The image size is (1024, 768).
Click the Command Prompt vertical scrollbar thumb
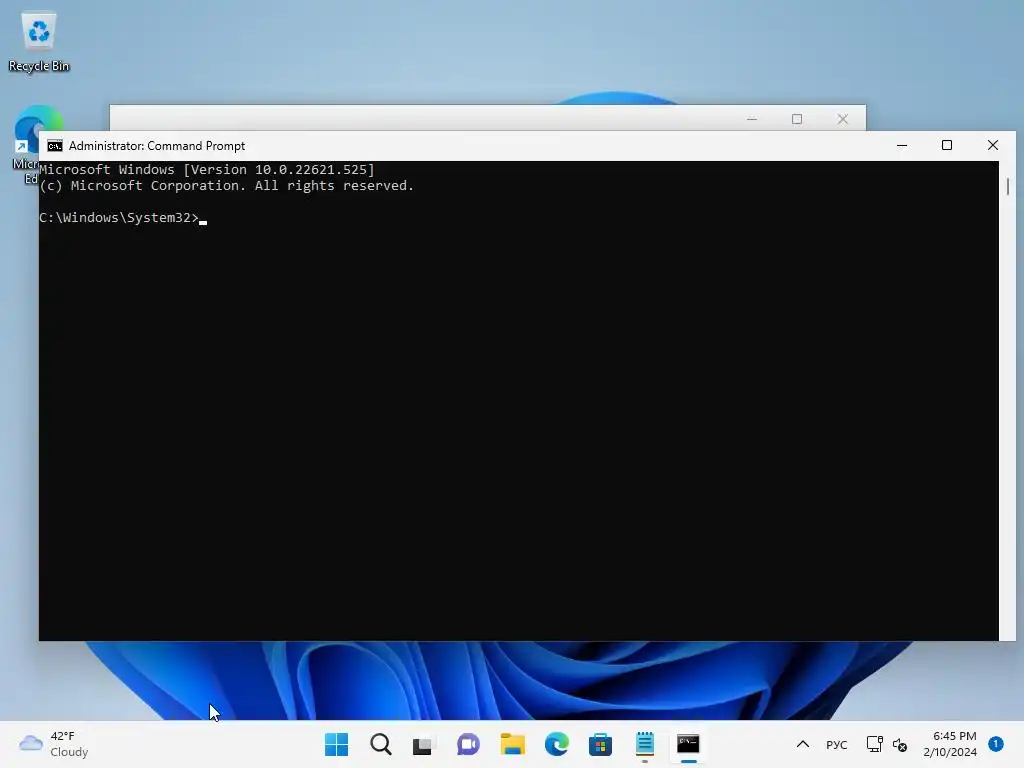click(x=1008, y=186)
